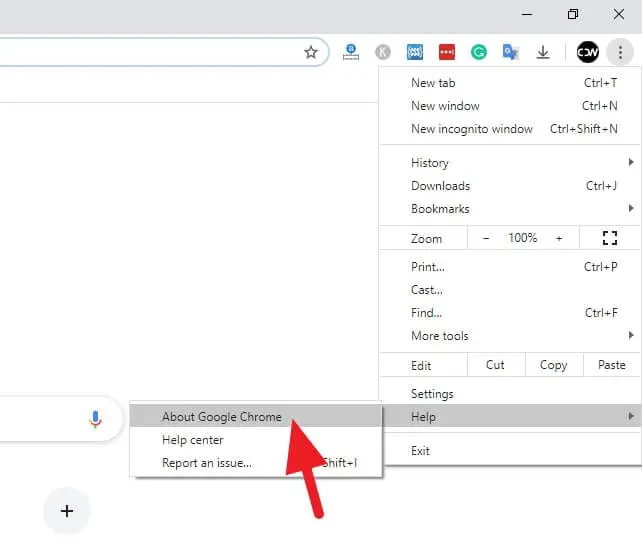Expand the More tools submenu
The height and width of the screenshot is (545, 642).
click(510, 336)
